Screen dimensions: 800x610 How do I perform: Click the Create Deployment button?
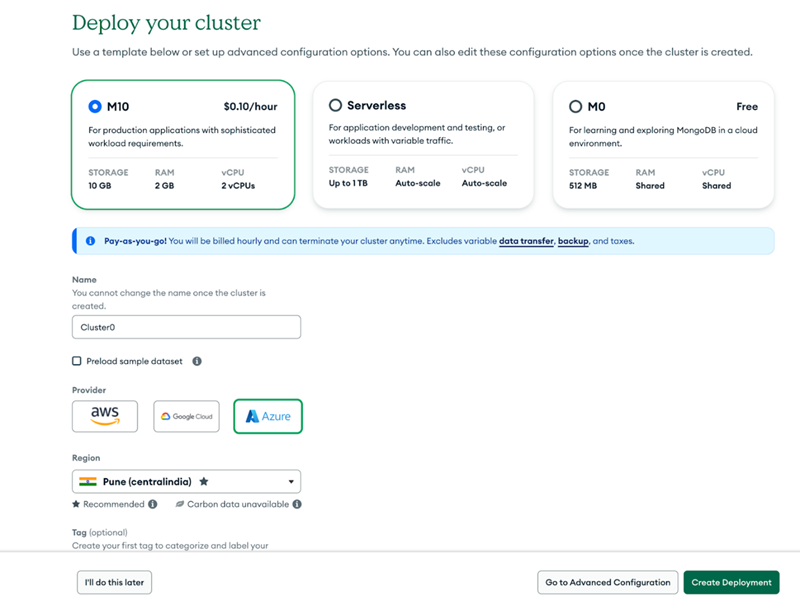732,582
